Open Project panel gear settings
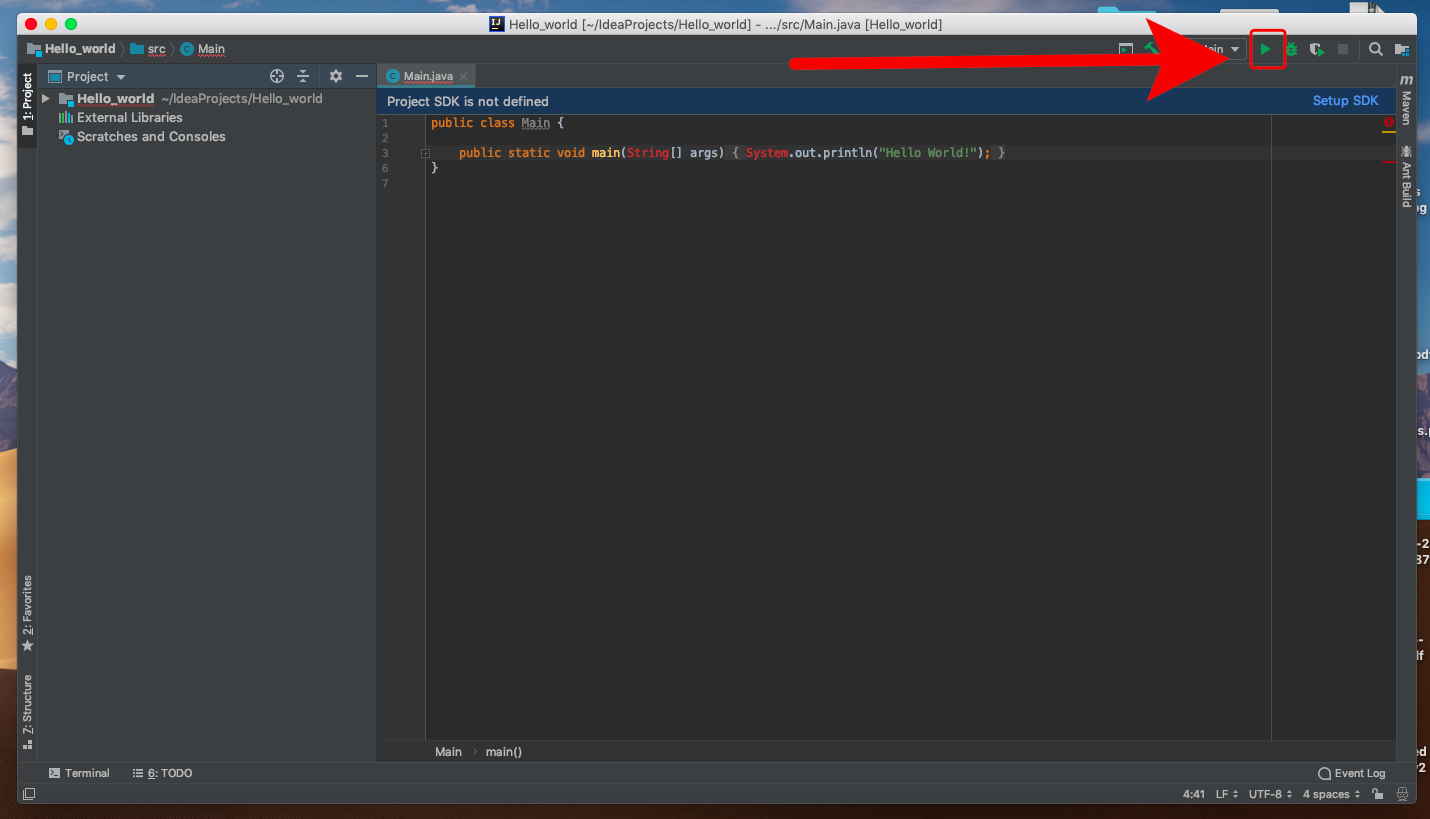 coord(336,76)
